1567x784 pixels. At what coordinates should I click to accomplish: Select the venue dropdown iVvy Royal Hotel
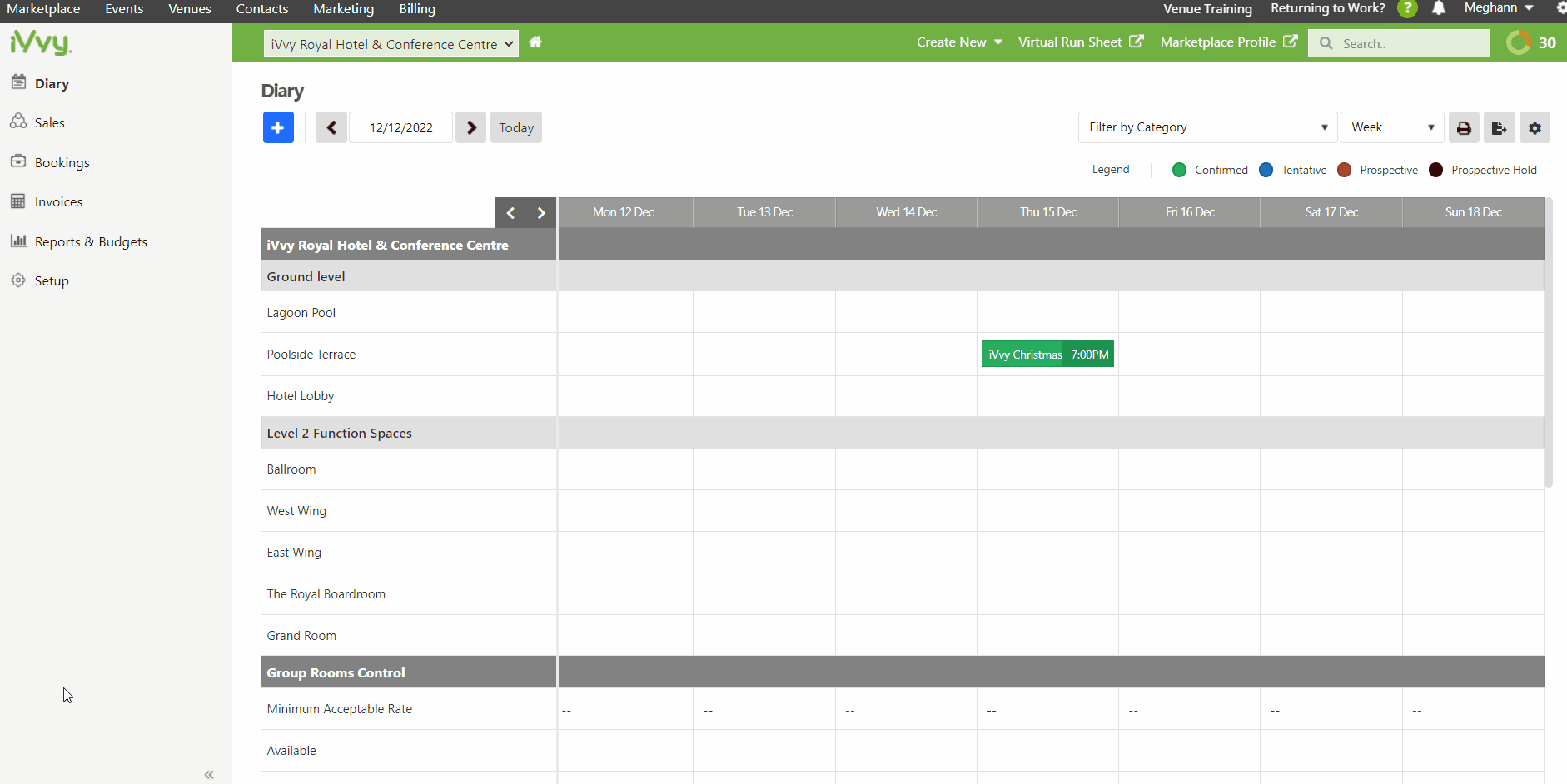click(x=391, y=44)
